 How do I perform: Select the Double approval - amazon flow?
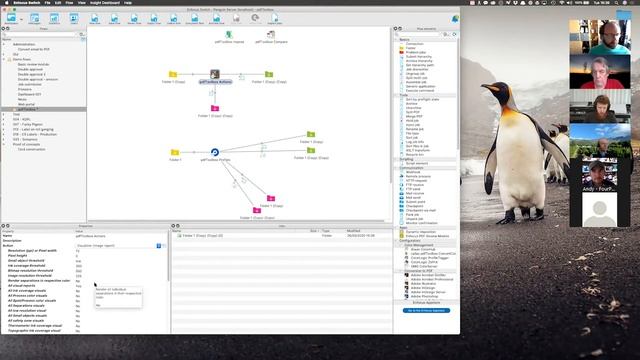click(38, 79)
